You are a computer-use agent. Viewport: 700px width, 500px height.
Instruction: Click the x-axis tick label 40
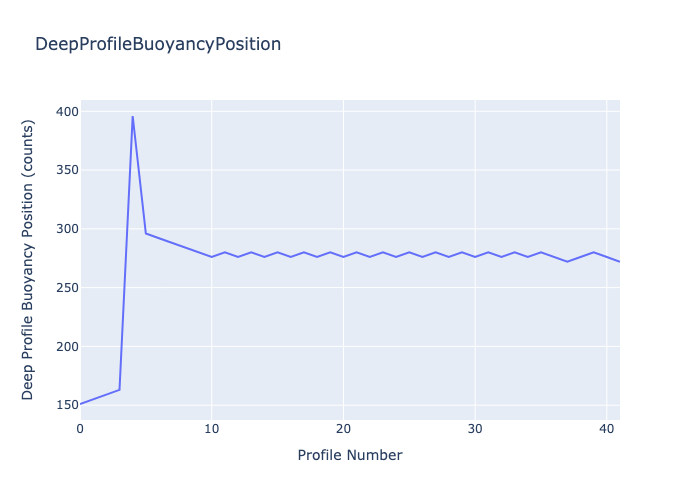pos(606,429)
